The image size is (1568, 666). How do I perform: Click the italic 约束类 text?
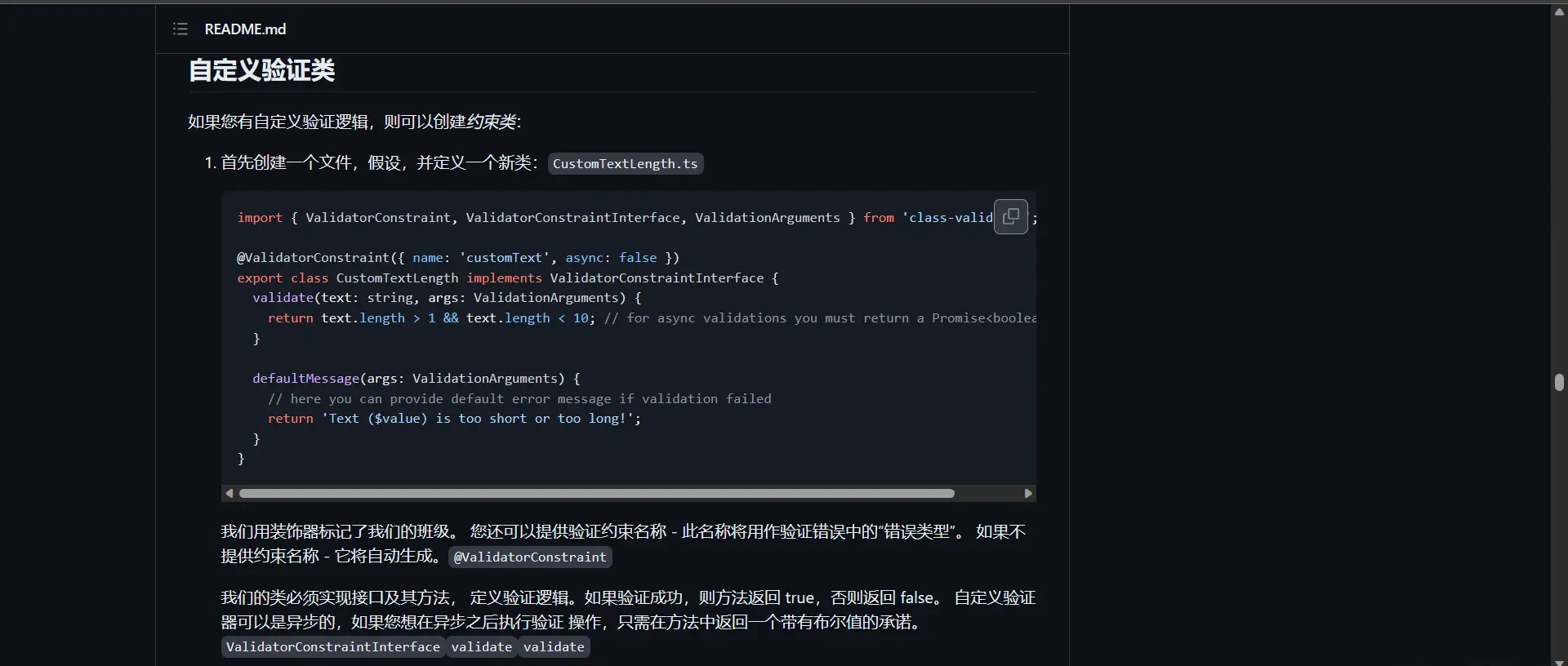(x=492, y=122)
